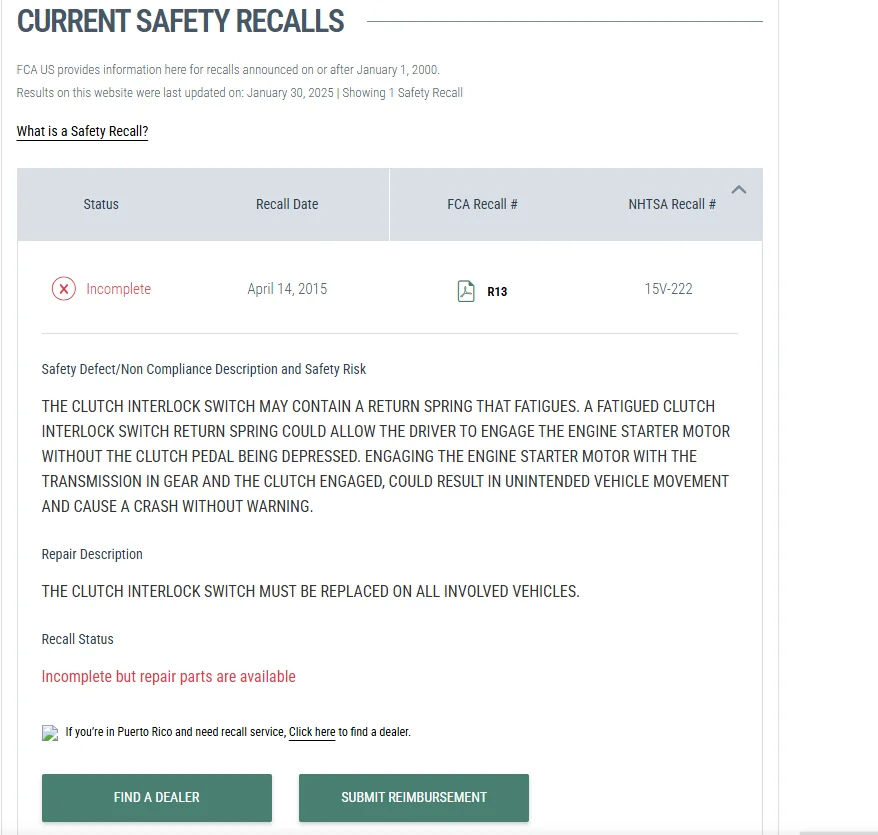Open the What is a Safety Recall link
Image resolution: width=878 pixels, height=835 pixels.
[x=82, y=132]
